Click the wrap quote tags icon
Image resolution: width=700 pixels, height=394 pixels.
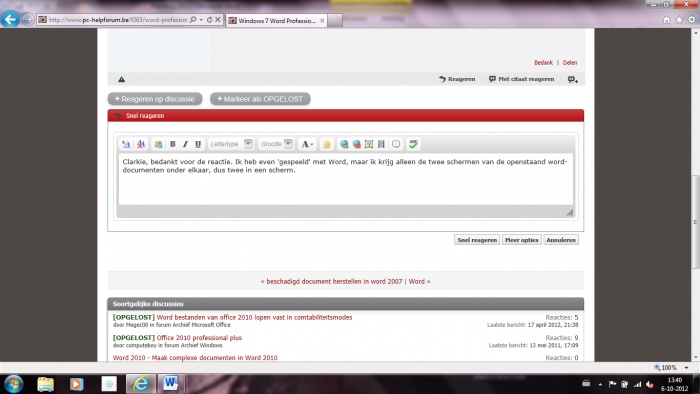tap(396, 144)
